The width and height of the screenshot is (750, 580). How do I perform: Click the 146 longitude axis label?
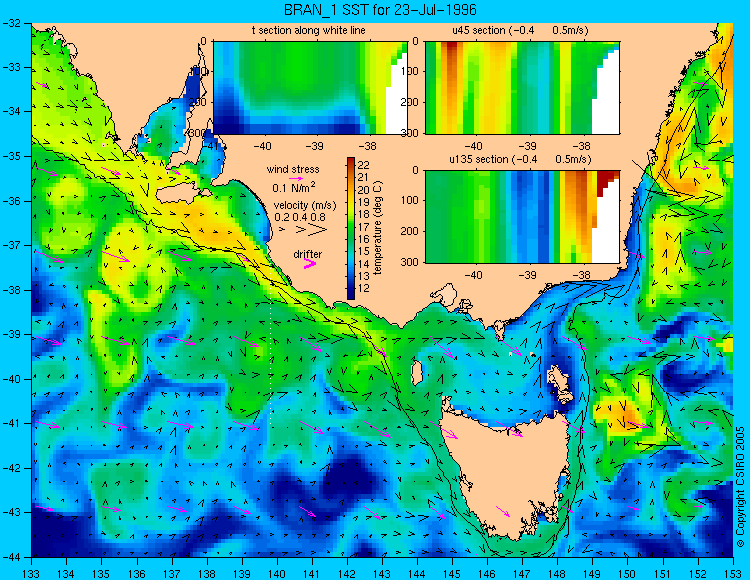click(x=487, y=573)
